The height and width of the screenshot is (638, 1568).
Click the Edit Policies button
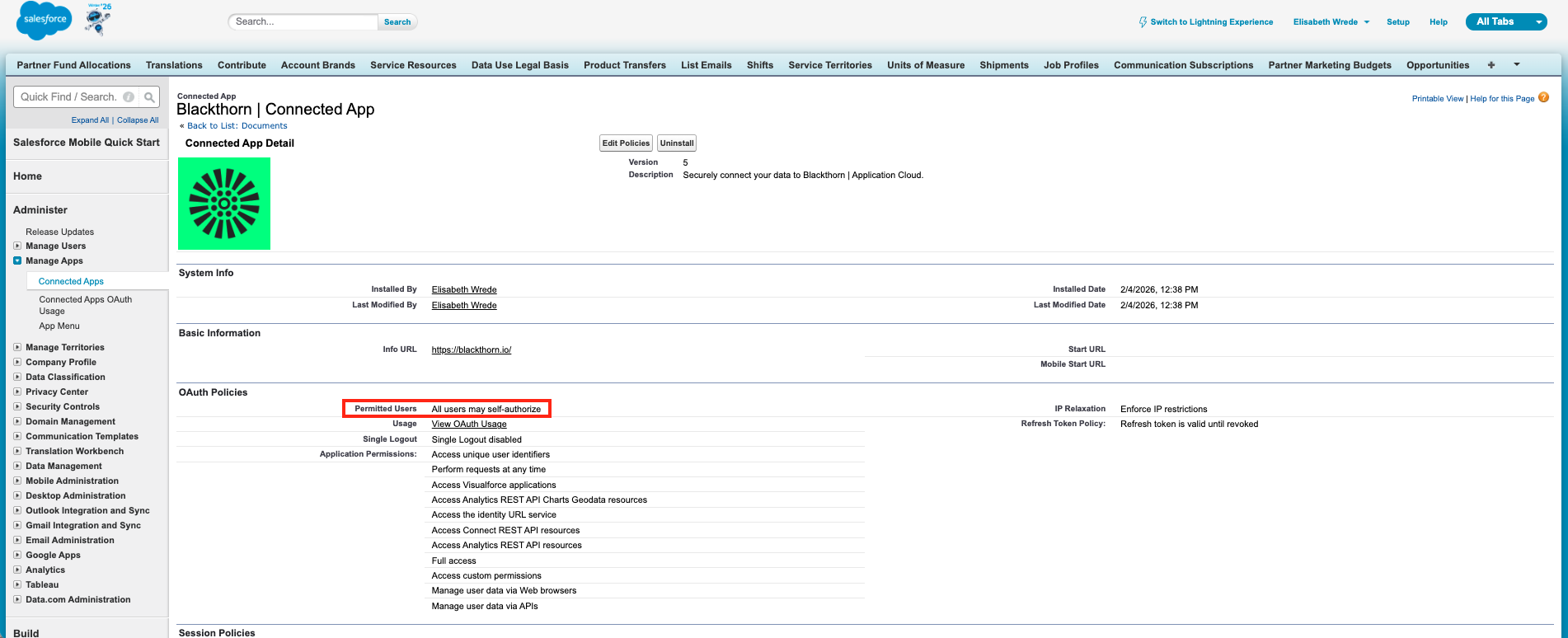626,143
